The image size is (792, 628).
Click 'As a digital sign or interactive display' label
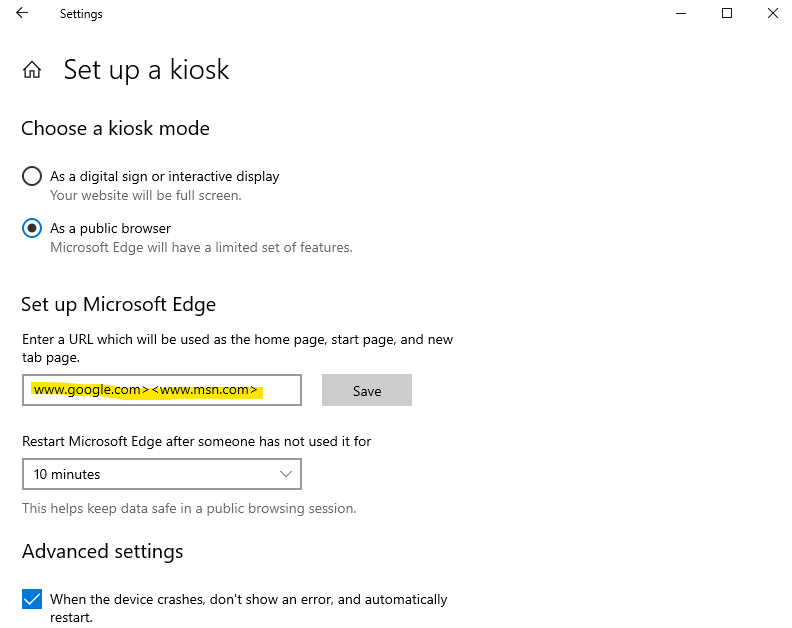[x=165, y=176]
